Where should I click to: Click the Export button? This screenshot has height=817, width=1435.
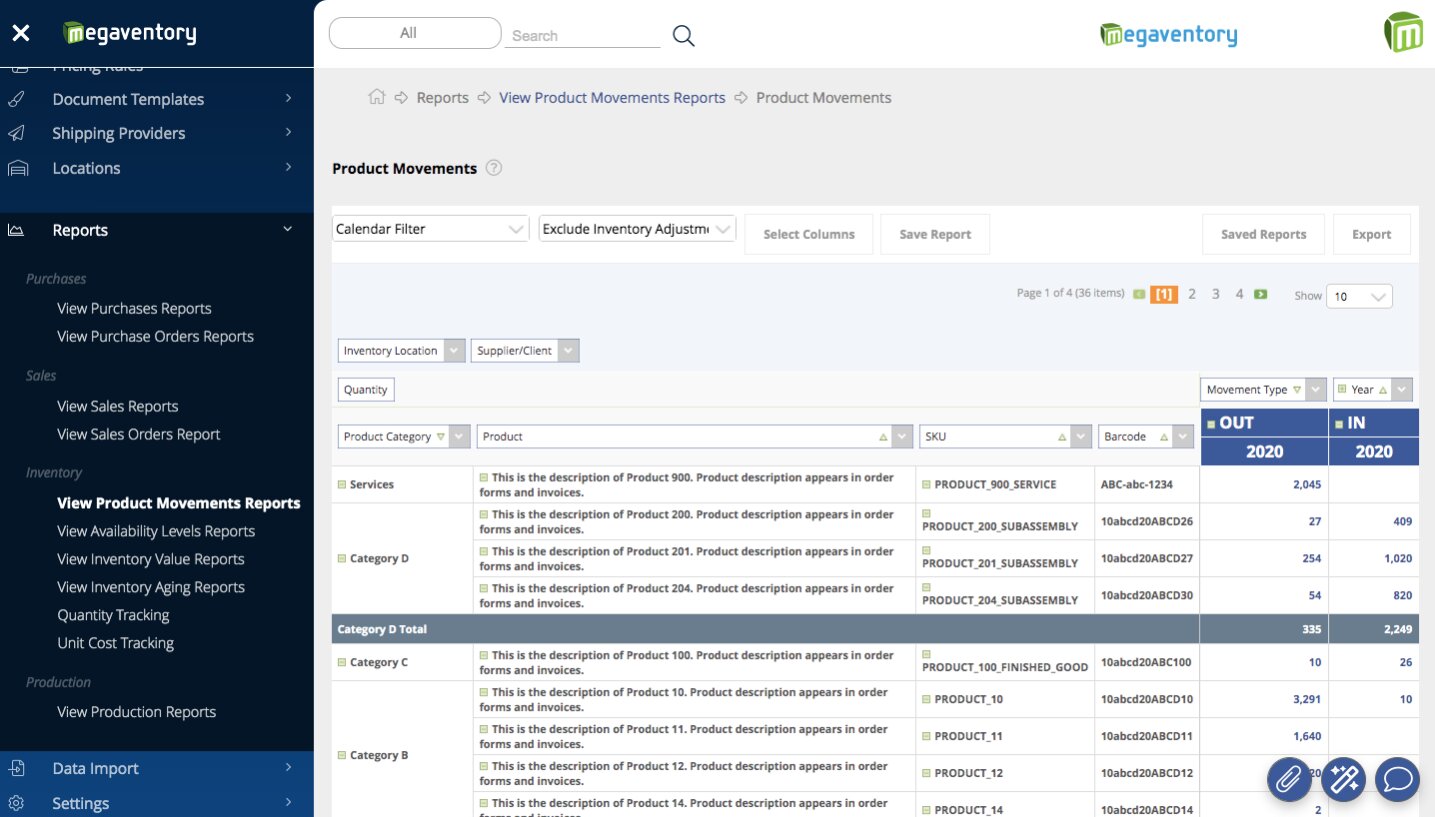tap(1371, 234)
